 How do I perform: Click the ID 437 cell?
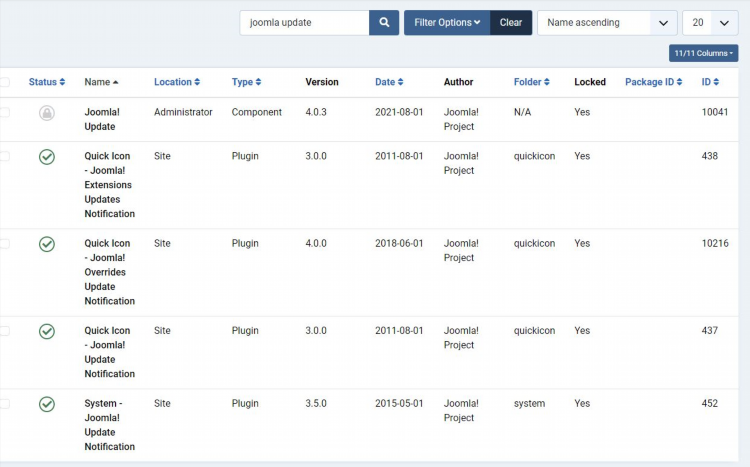[709, 330]
